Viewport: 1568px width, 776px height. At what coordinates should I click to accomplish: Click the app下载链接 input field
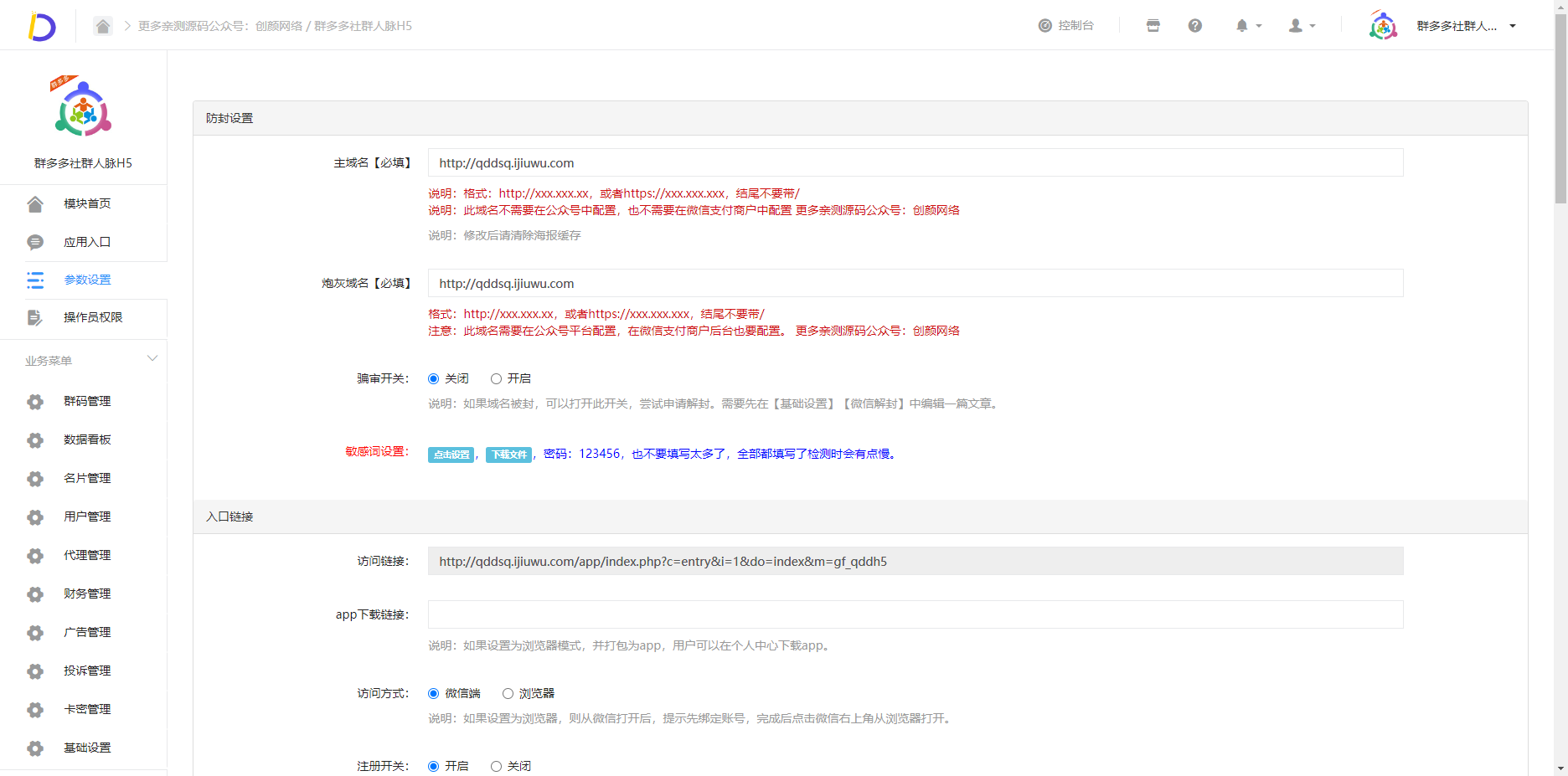915,614
